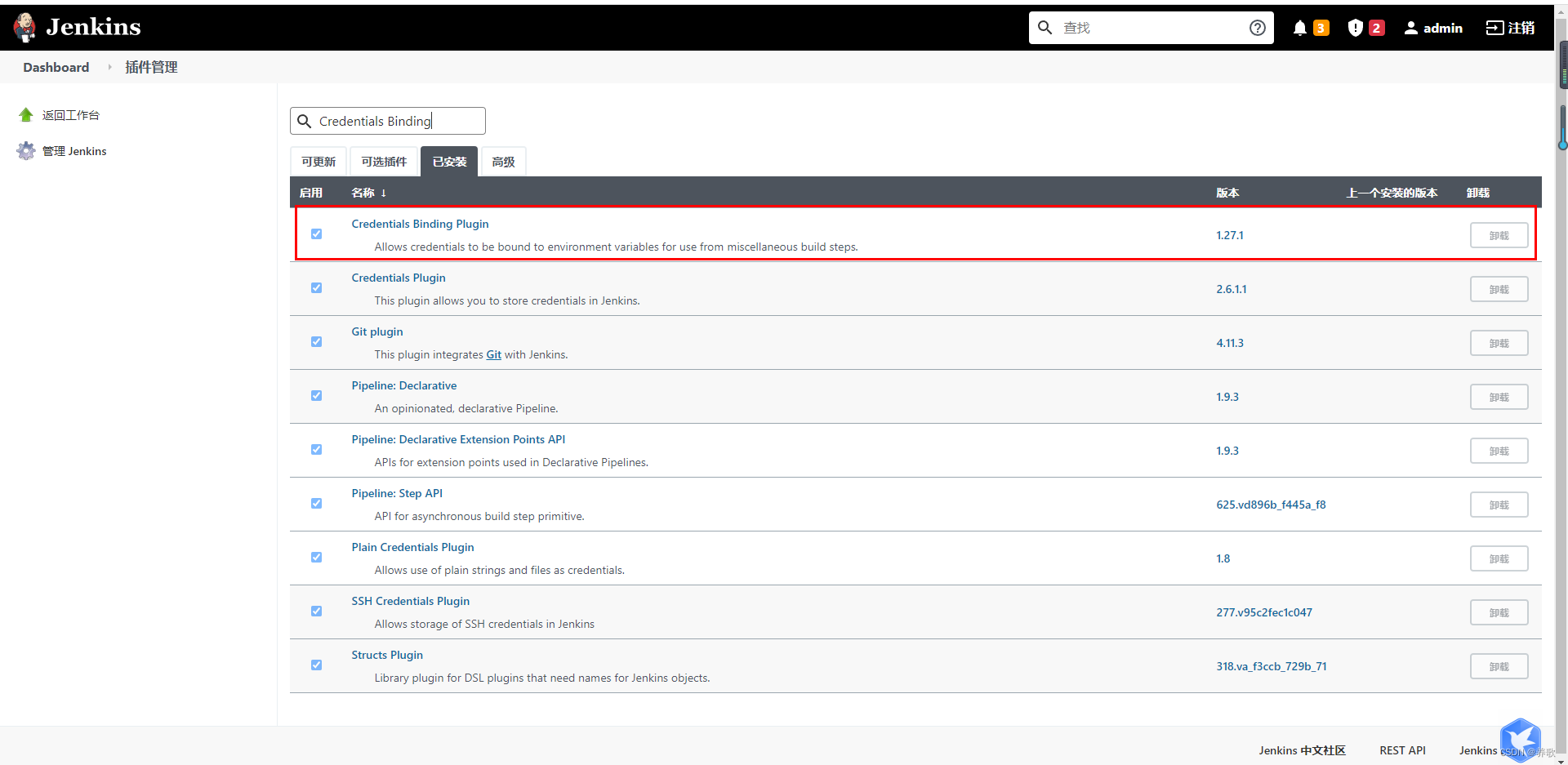Open the security warnings shield icon

tap(1356, 28)
